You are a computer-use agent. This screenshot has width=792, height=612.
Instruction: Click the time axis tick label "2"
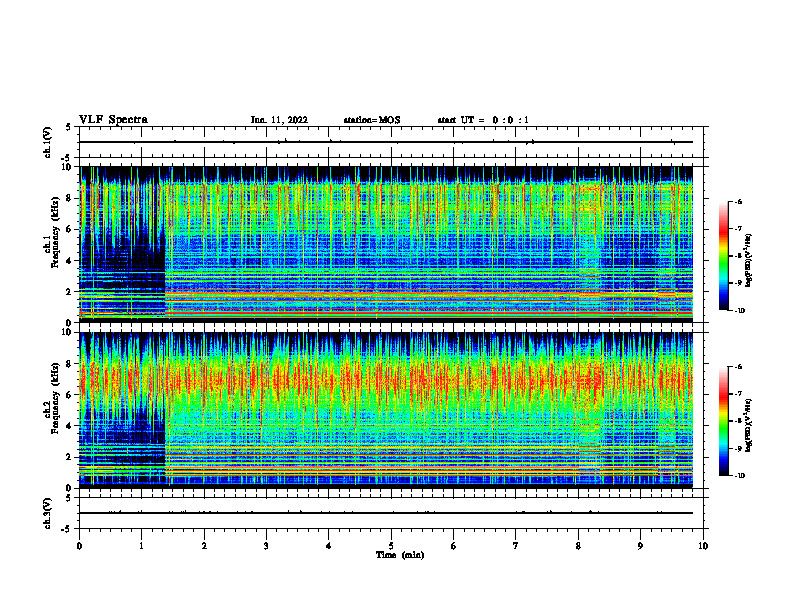204,546
